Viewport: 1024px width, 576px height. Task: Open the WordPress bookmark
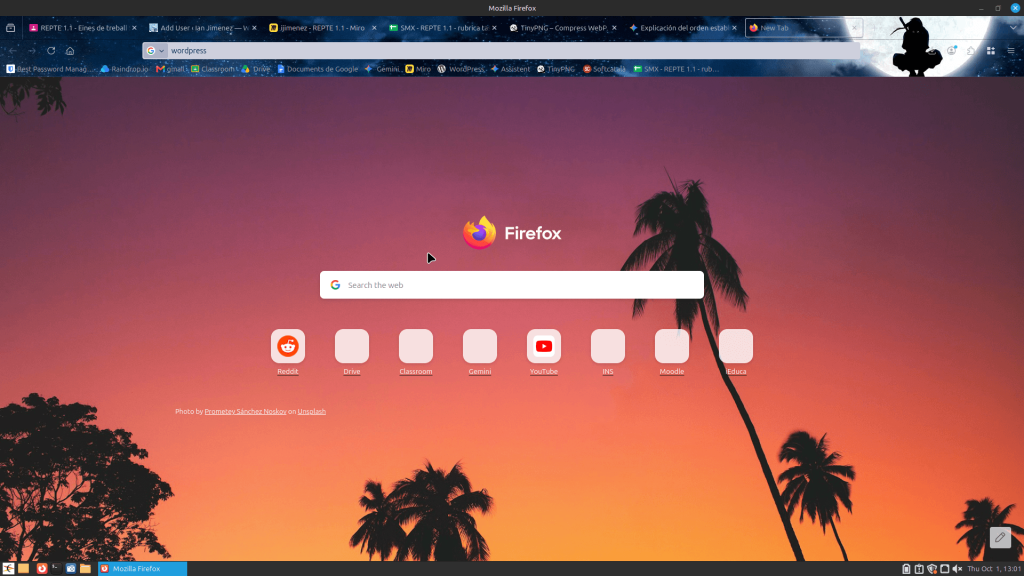coord(460,69)
